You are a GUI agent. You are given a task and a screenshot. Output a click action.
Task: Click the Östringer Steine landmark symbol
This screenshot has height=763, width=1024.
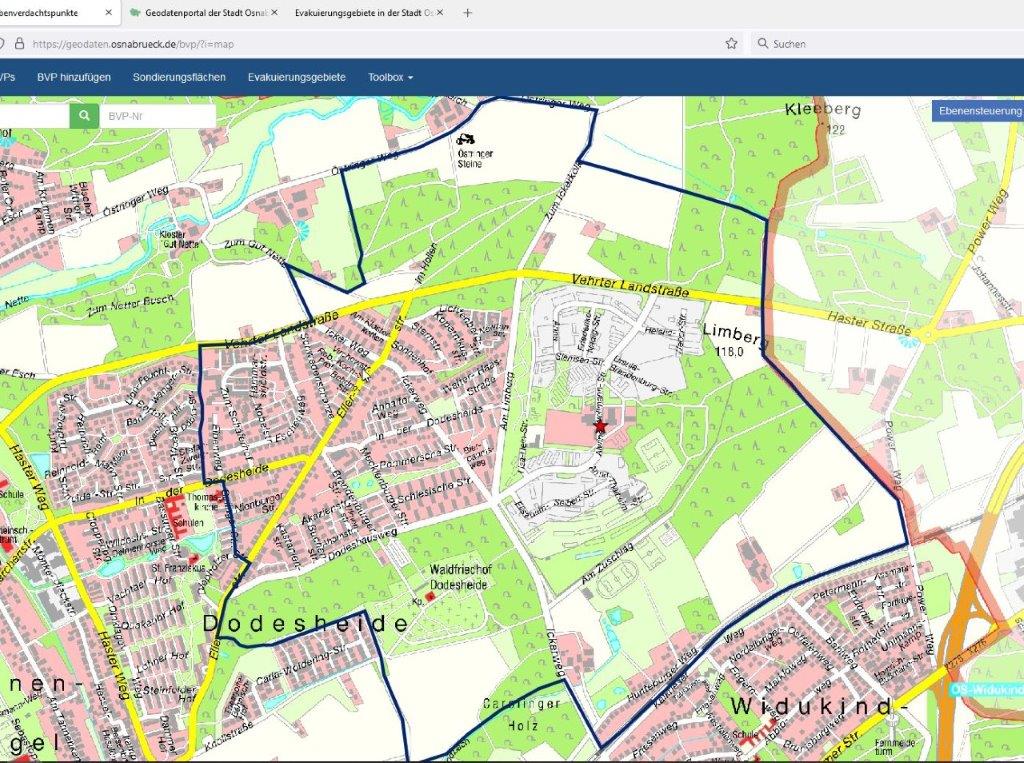coord(466,138)
